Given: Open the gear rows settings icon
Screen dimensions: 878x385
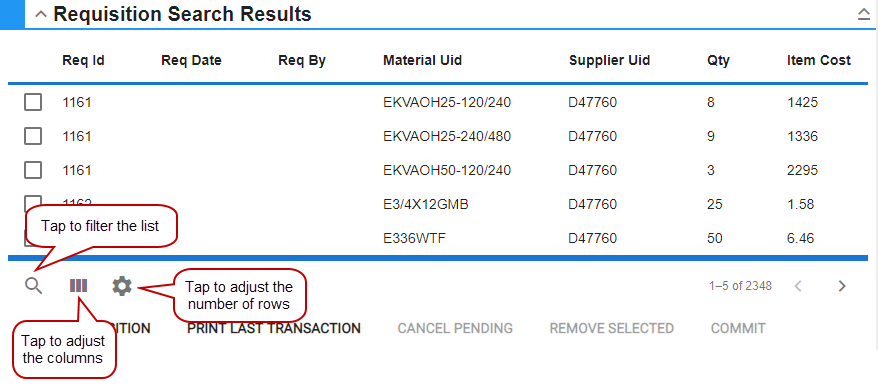Looking at the screenshot, I should pos(122,286).
